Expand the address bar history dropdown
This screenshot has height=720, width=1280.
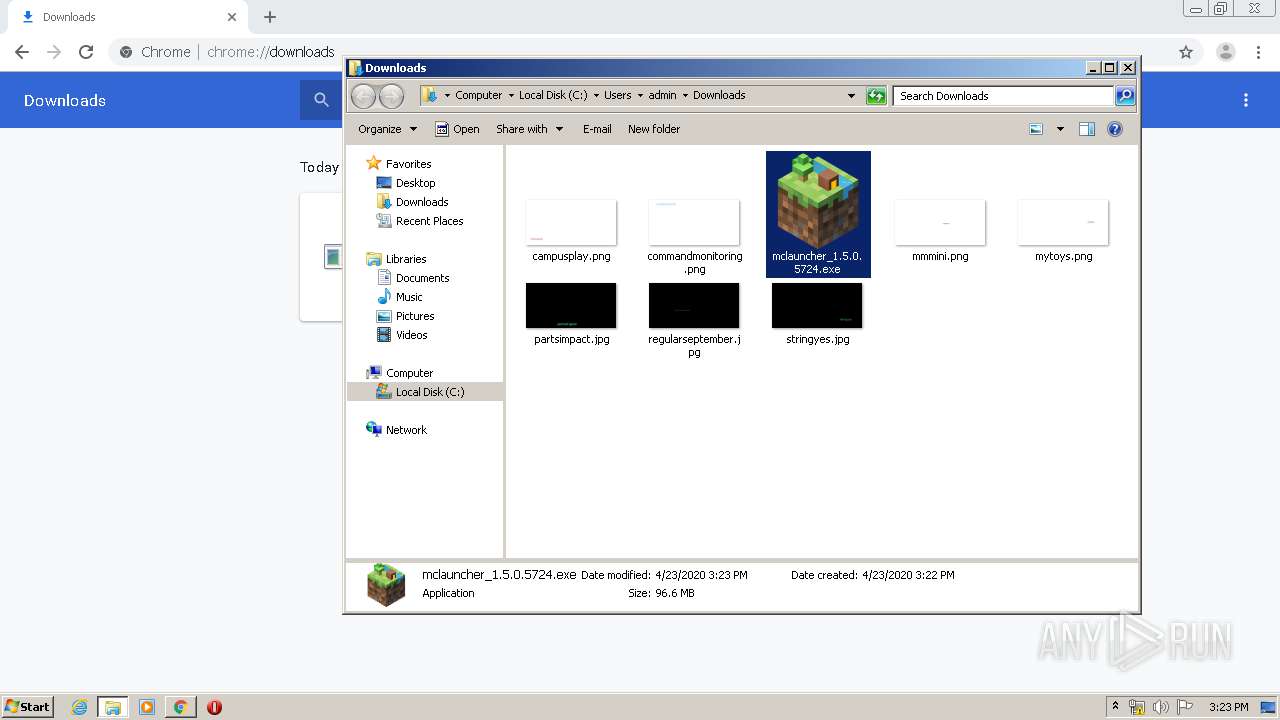click(851, 96)
